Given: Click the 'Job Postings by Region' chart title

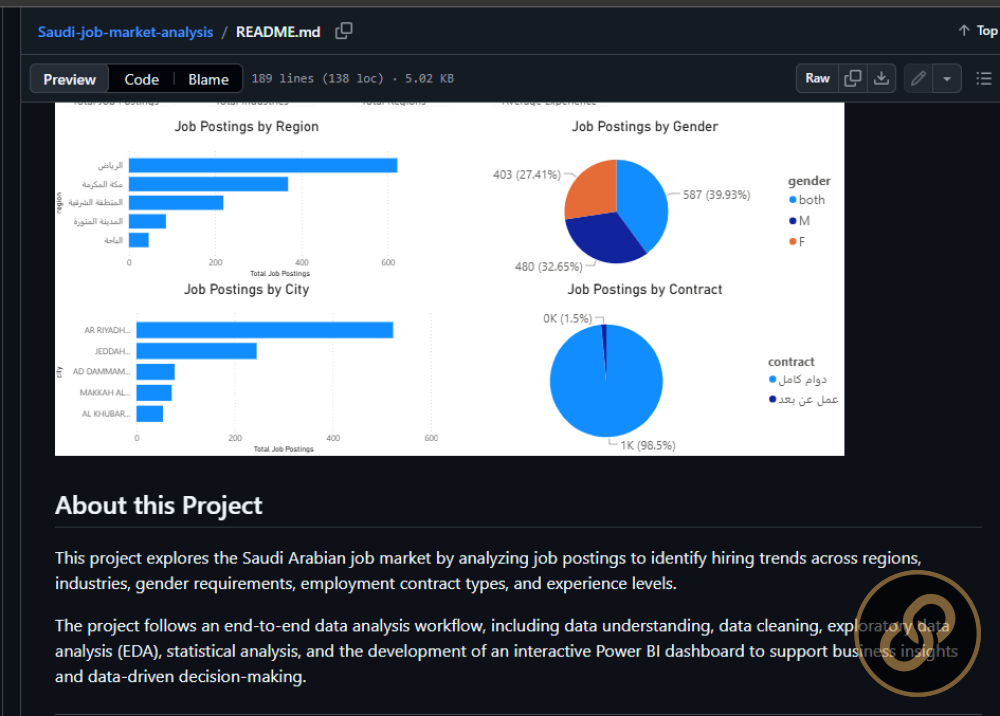Looking at the screenshot, I should point(247,126).
